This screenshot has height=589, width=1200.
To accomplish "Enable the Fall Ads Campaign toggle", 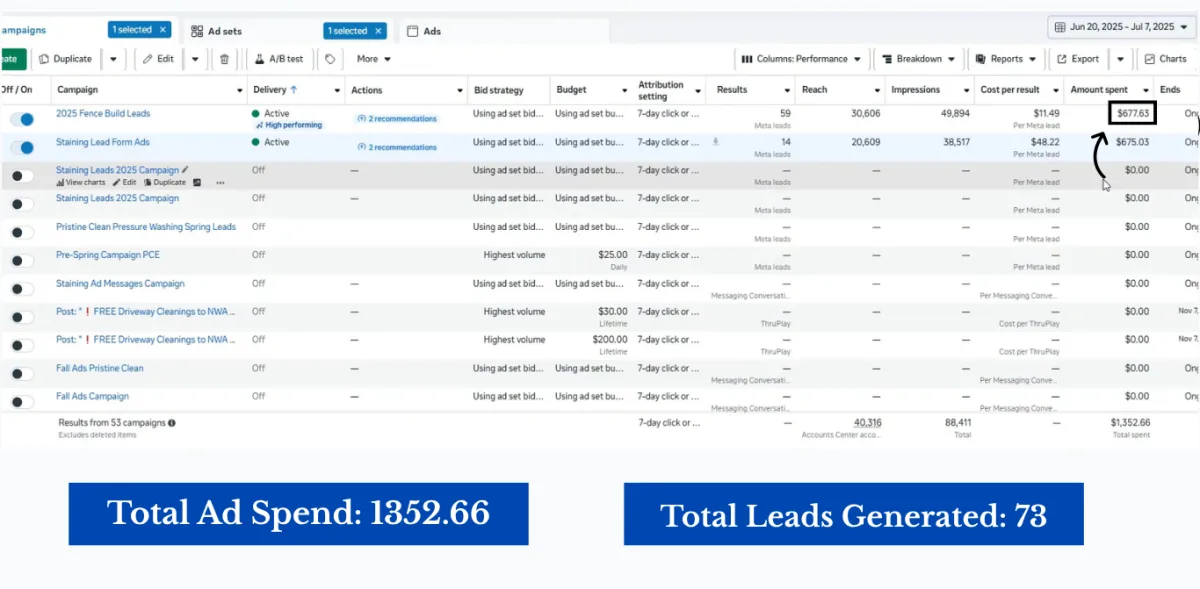I will 21,401.
